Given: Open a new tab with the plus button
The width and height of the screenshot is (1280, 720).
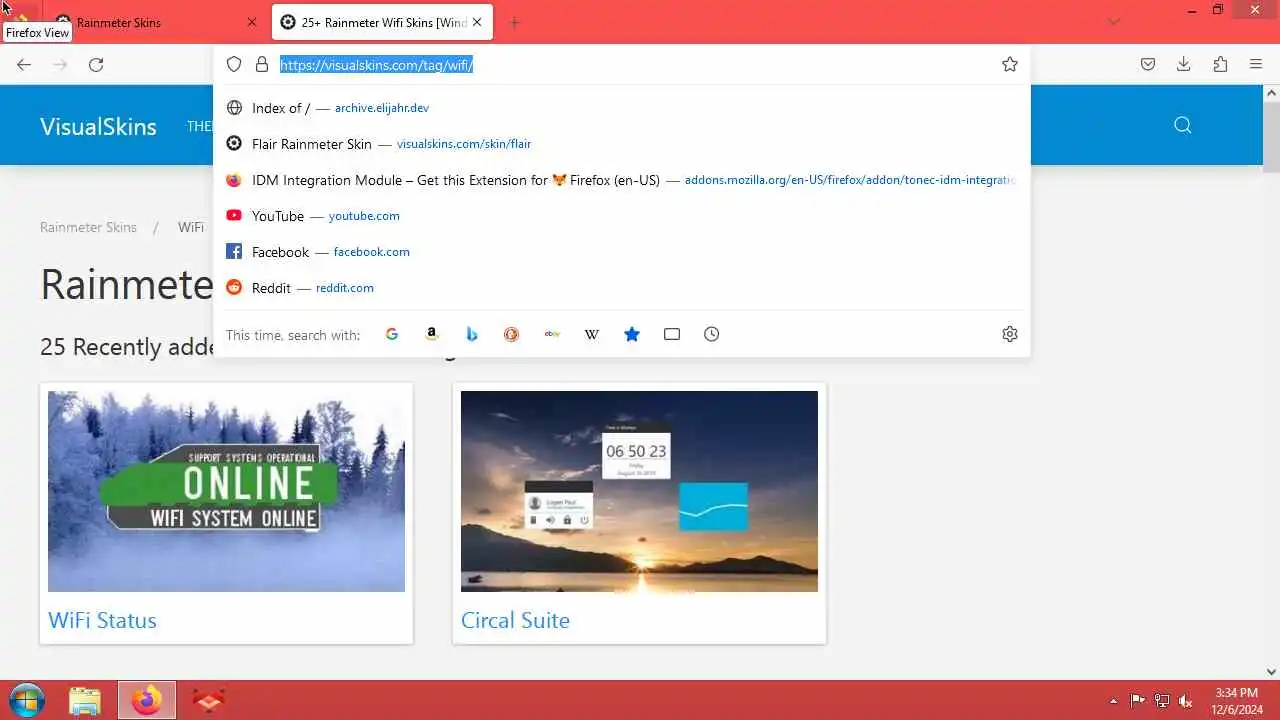Looking at the screenshot, I should point(514,22).
